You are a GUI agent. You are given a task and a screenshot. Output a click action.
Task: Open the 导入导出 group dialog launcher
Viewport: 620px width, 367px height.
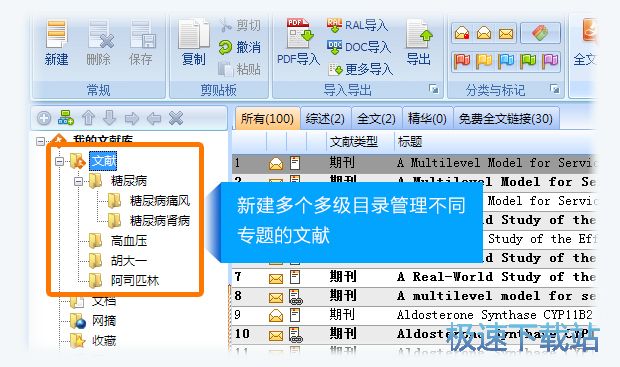[434, 89]
